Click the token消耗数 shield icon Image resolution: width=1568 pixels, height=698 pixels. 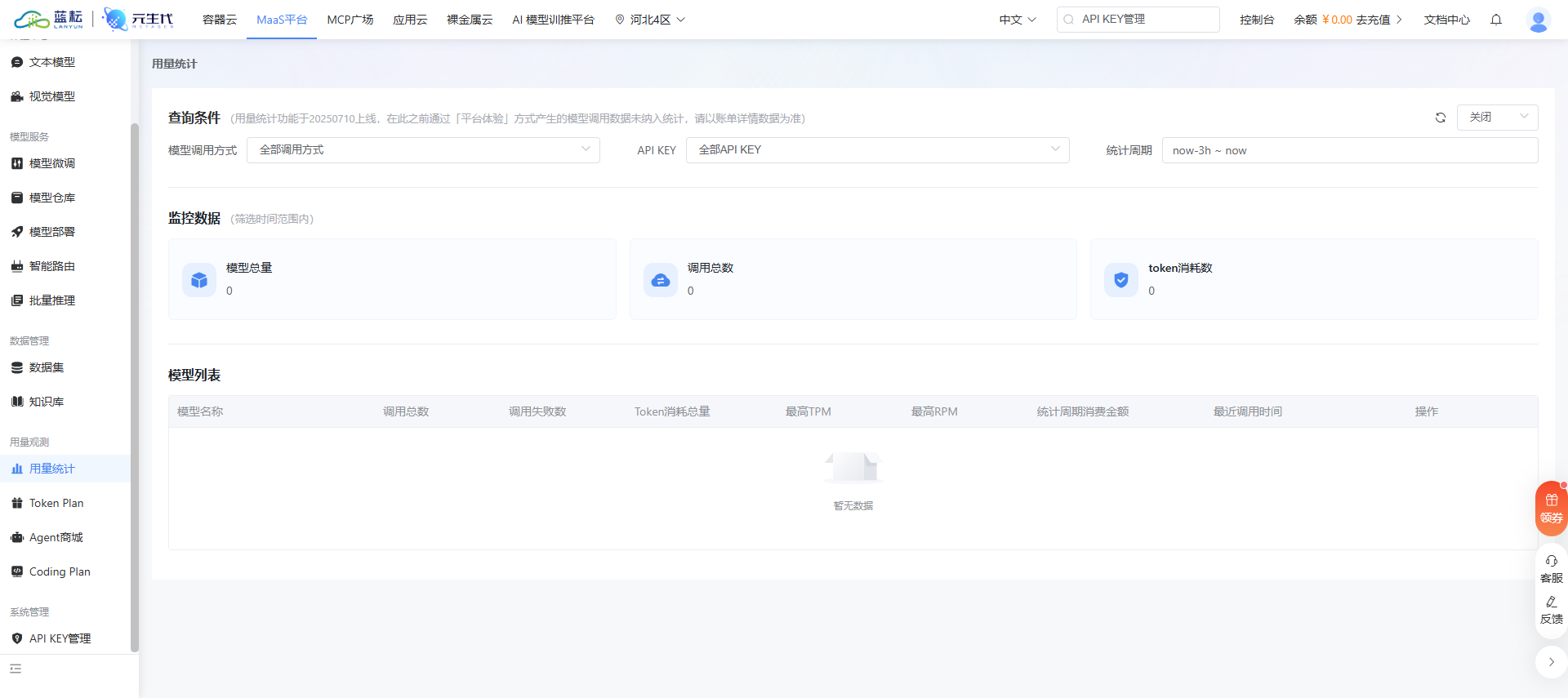pos(1121,280)
